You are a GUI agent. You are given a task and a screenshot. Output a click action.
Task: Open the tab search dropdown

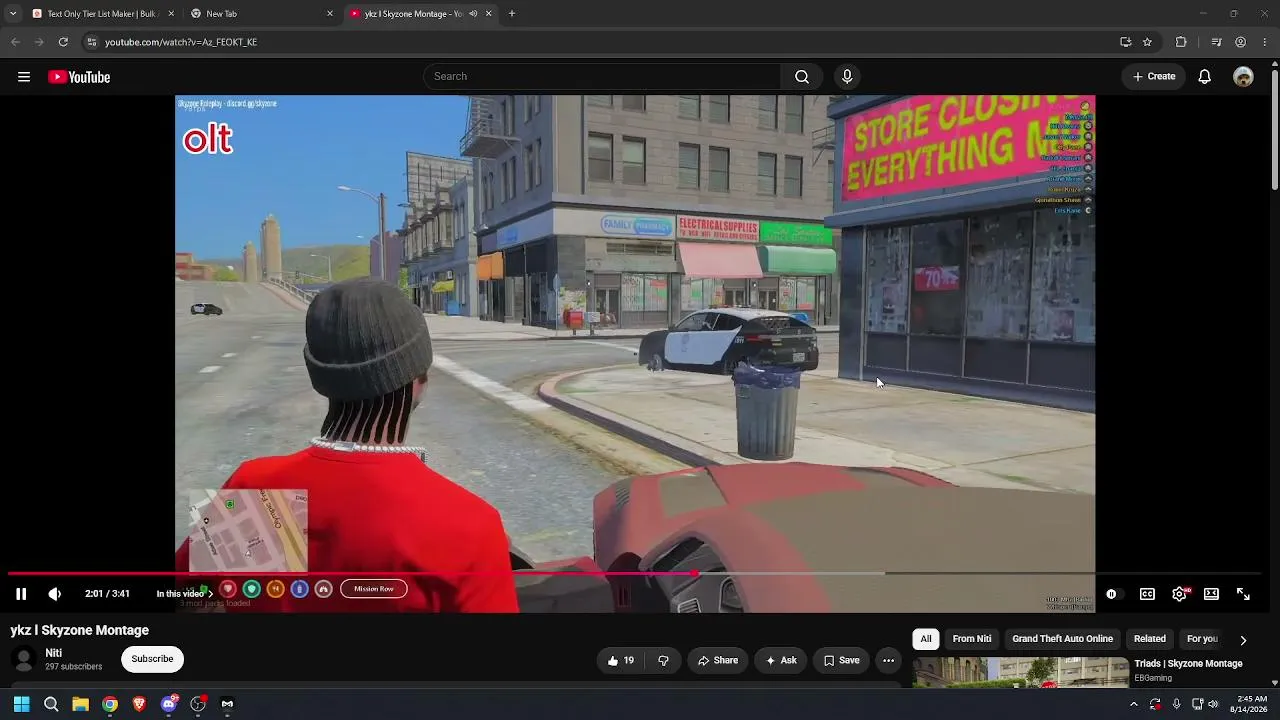12,14
